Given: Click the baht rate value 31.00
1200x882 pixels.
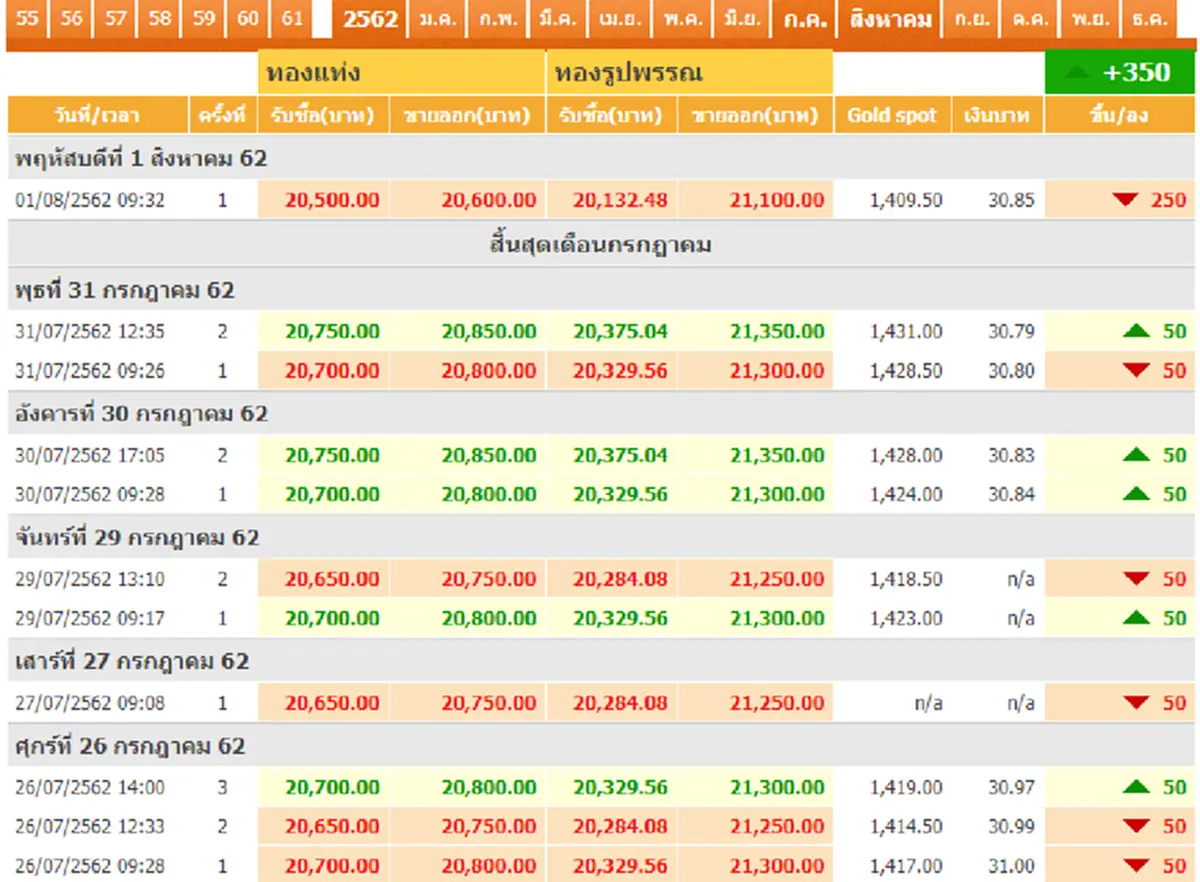Looking at the screenshot, I should tap(1012, 866).
